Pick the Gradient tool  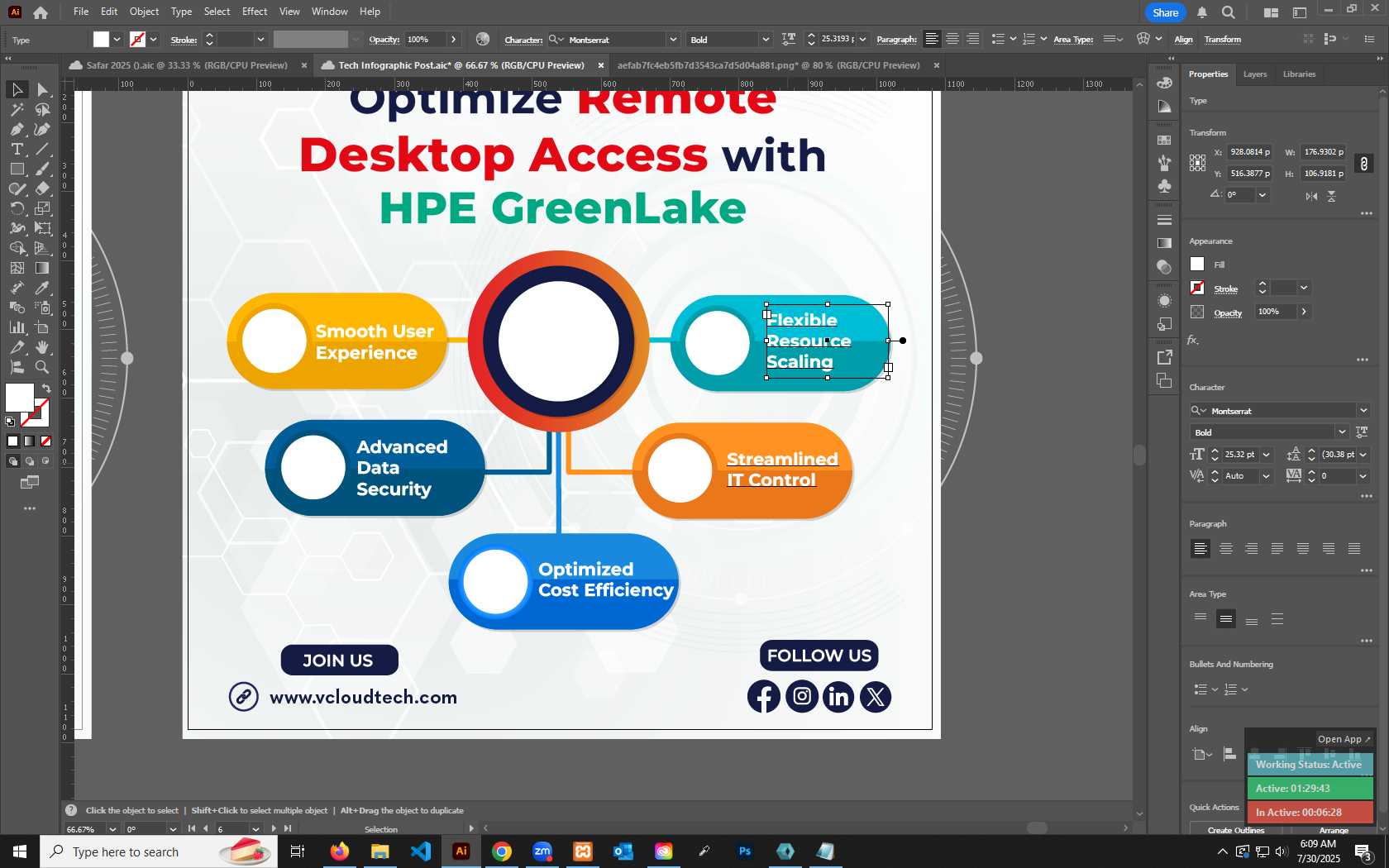[x=42, y=268]
